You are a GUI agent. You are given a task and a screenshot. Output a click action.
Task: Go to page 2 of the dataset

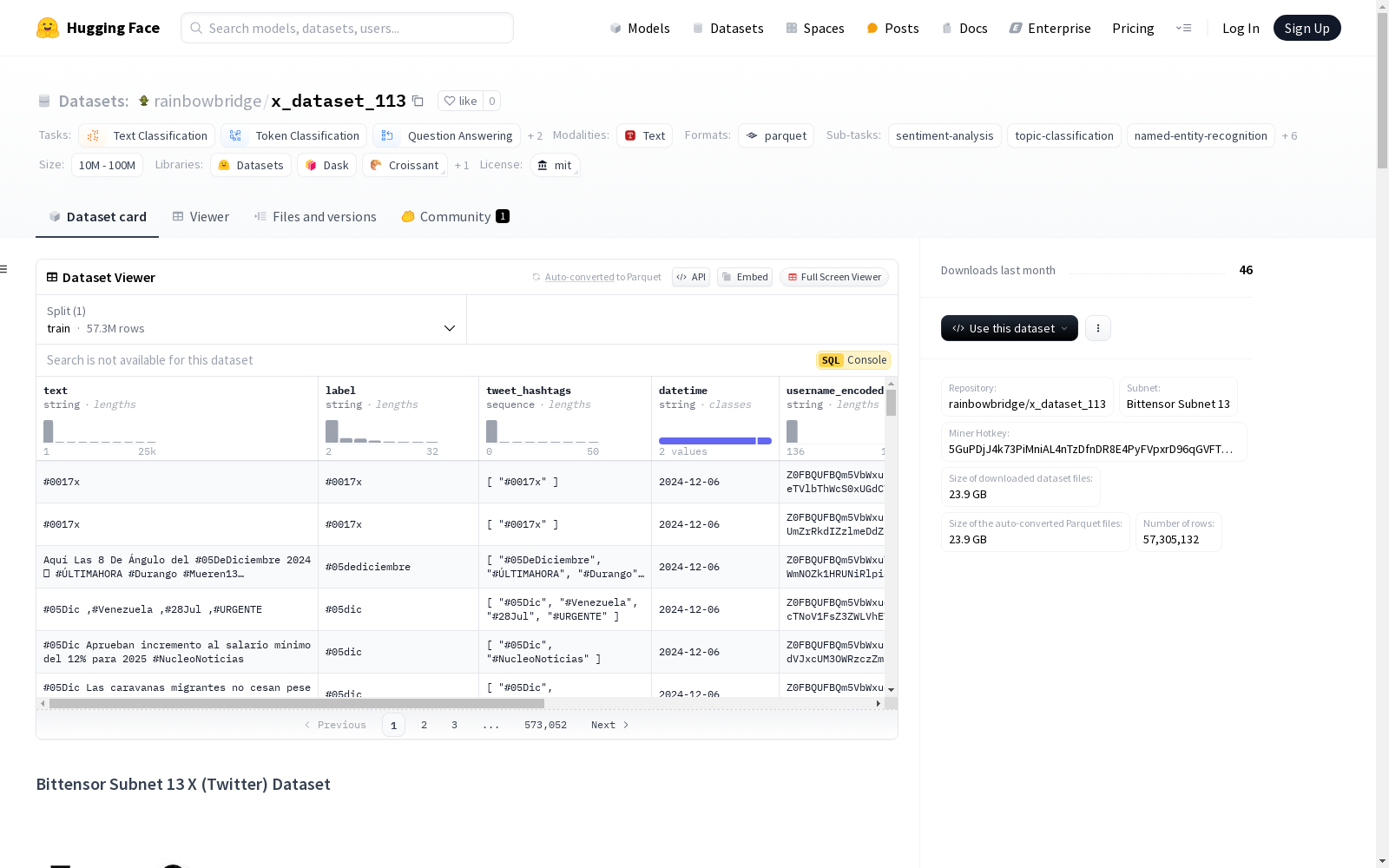pos(424,726)
